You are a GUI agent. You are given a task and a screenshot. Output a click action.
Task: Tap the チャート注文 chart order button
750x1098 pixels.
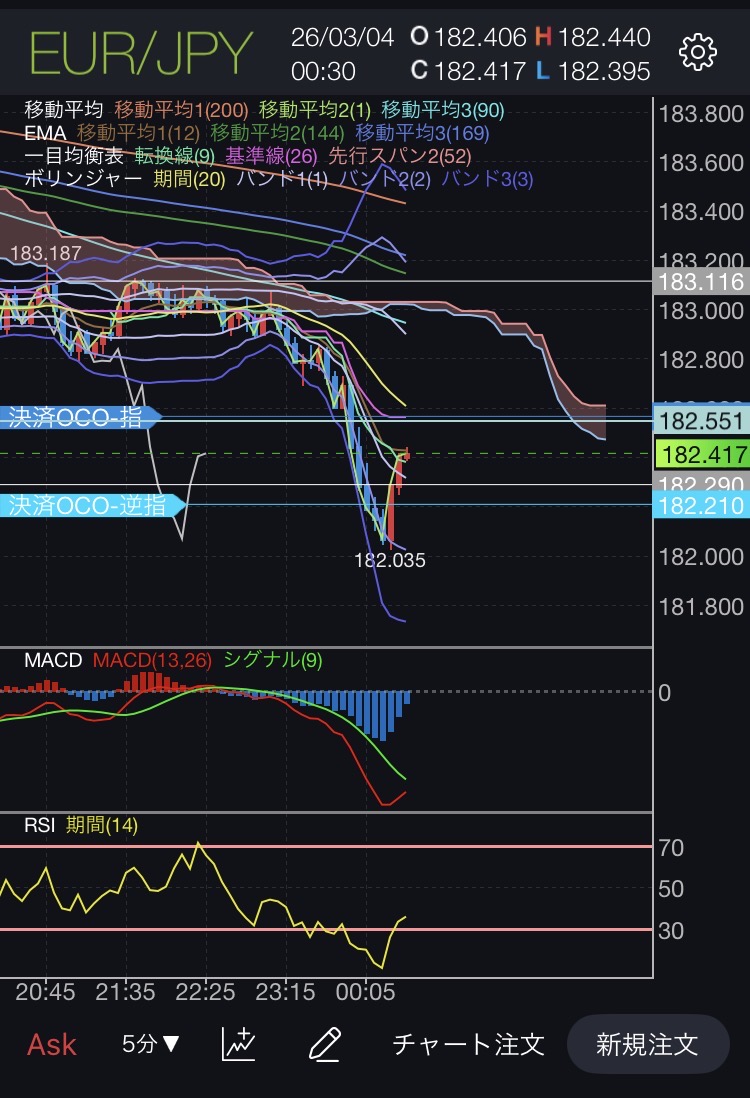[468, 1045]
